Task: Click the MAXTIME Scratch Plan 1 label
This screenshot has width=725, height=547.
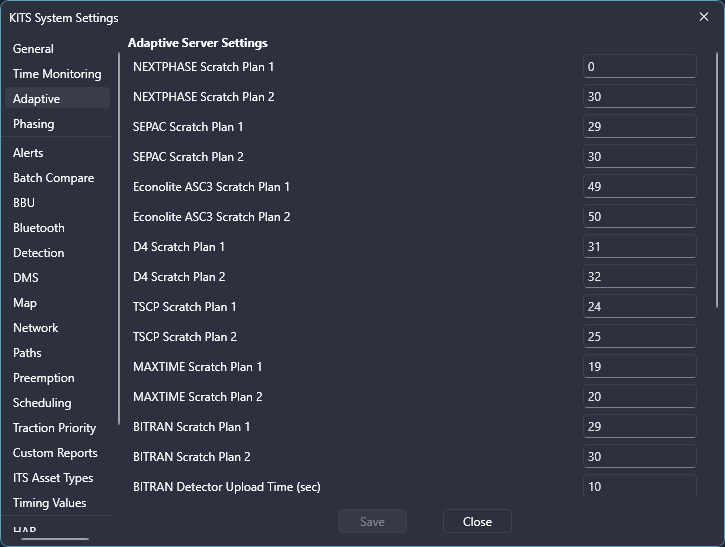Action: [x=197, y=367]
